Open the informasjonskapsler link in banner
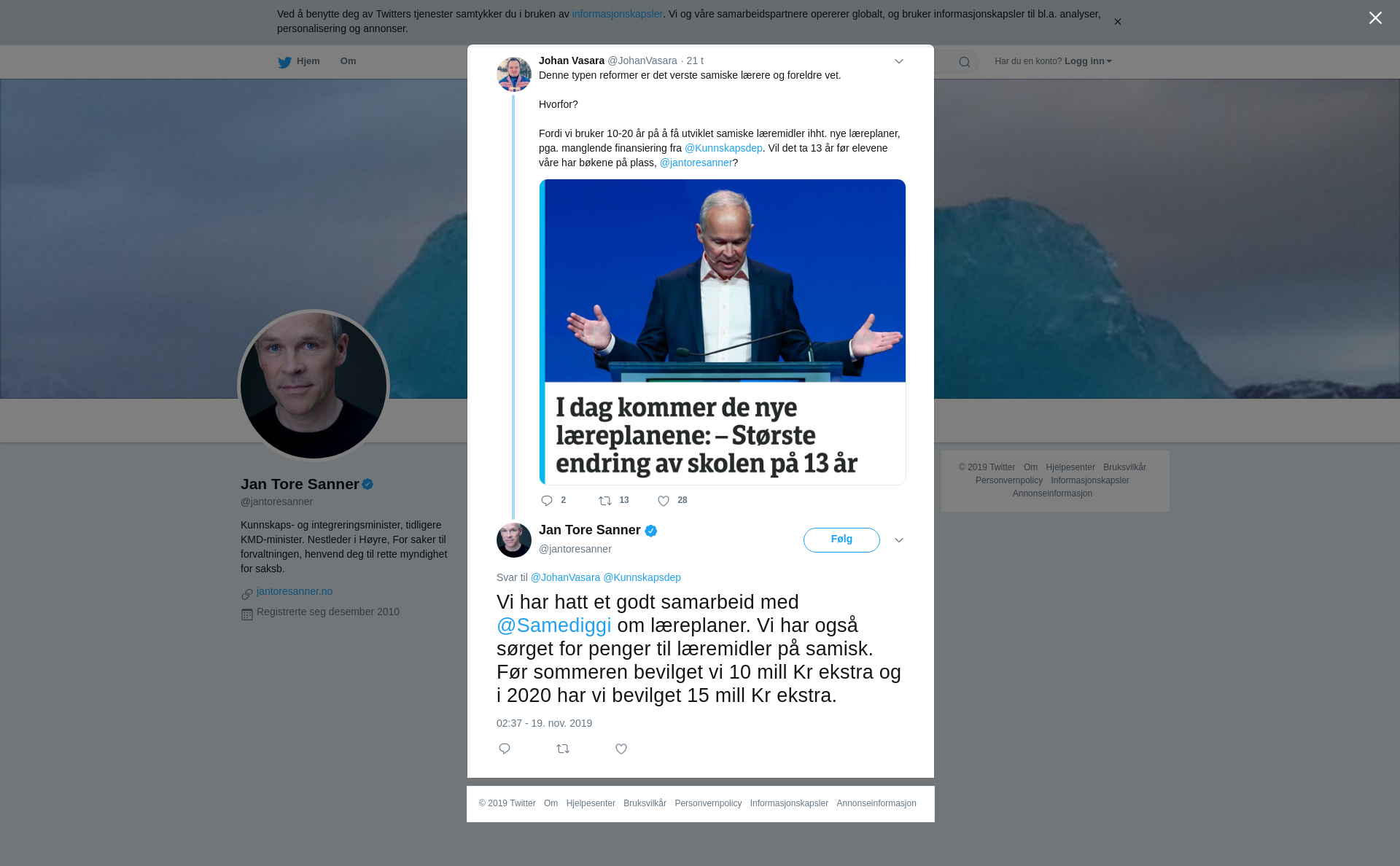 click(617, 14)
